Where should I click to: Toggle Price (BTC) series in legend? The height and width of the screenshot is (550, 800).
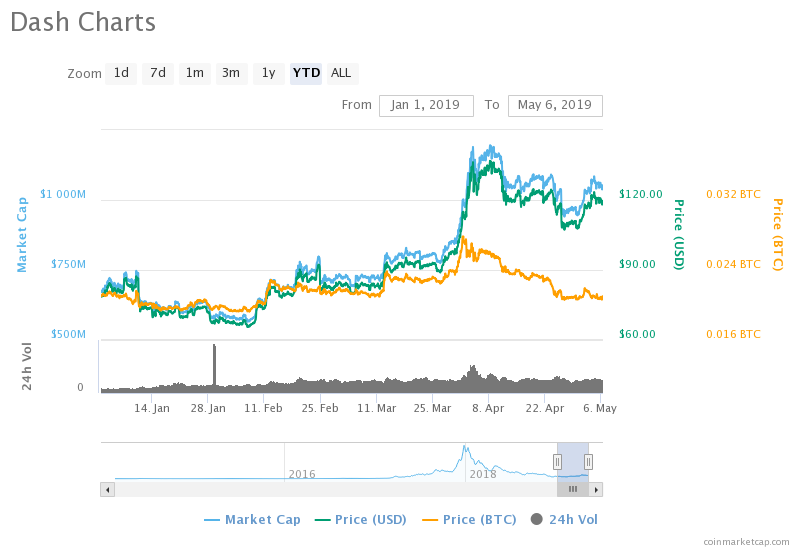click(x=469, y=520)
